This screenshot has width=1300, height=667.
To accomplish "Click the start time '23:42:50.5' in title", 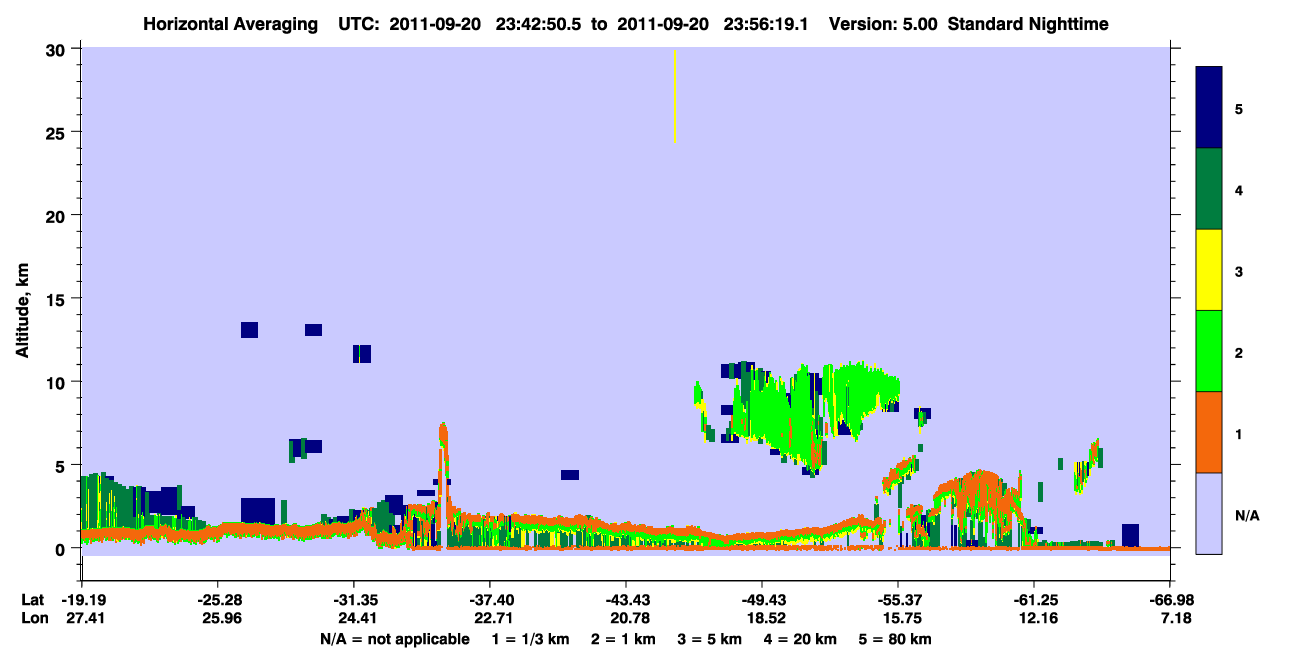I will point(540,23).
